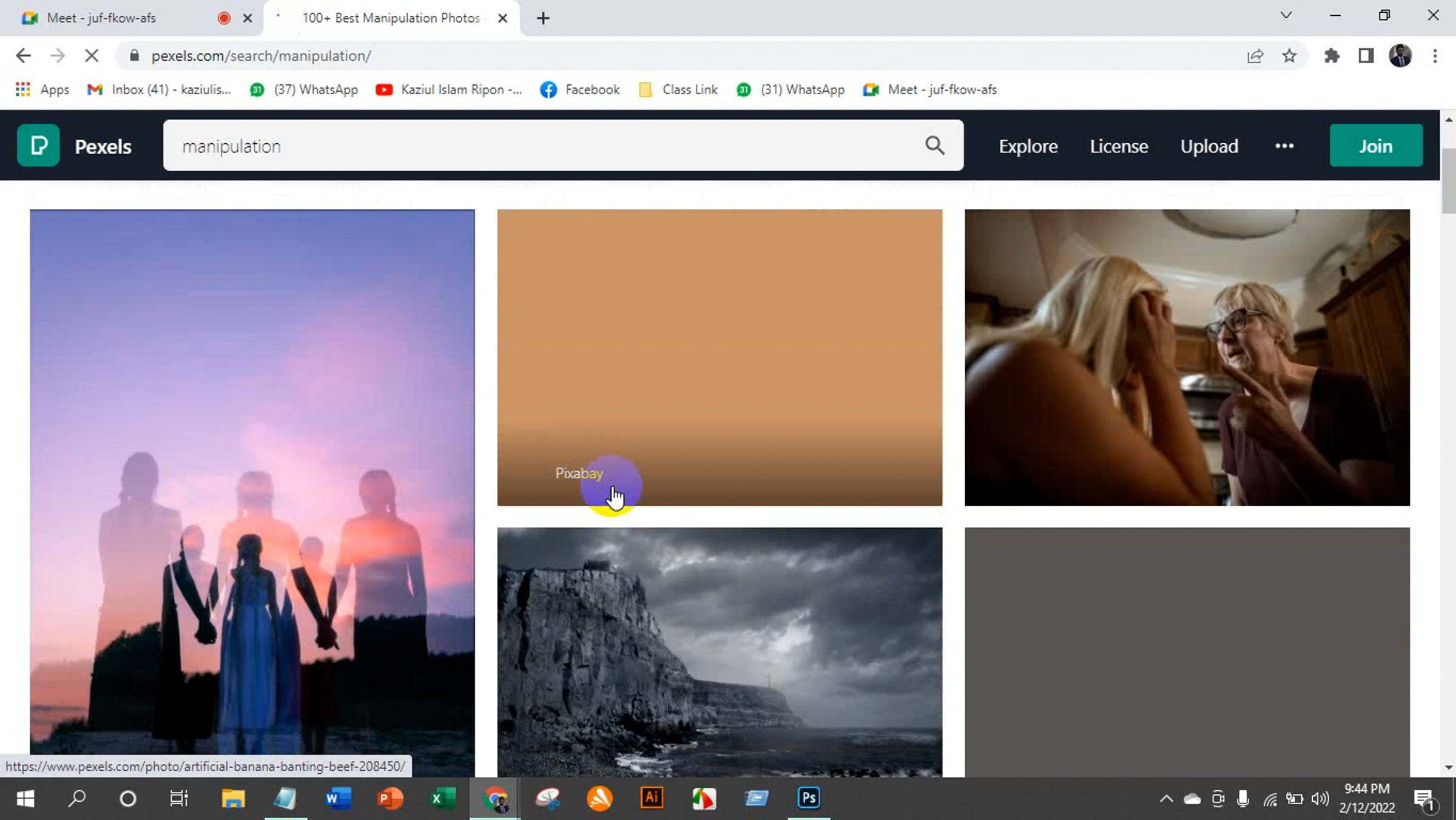Click the Upload link
Viewport: 1456px width, 820px height.
click(1208, 146)
